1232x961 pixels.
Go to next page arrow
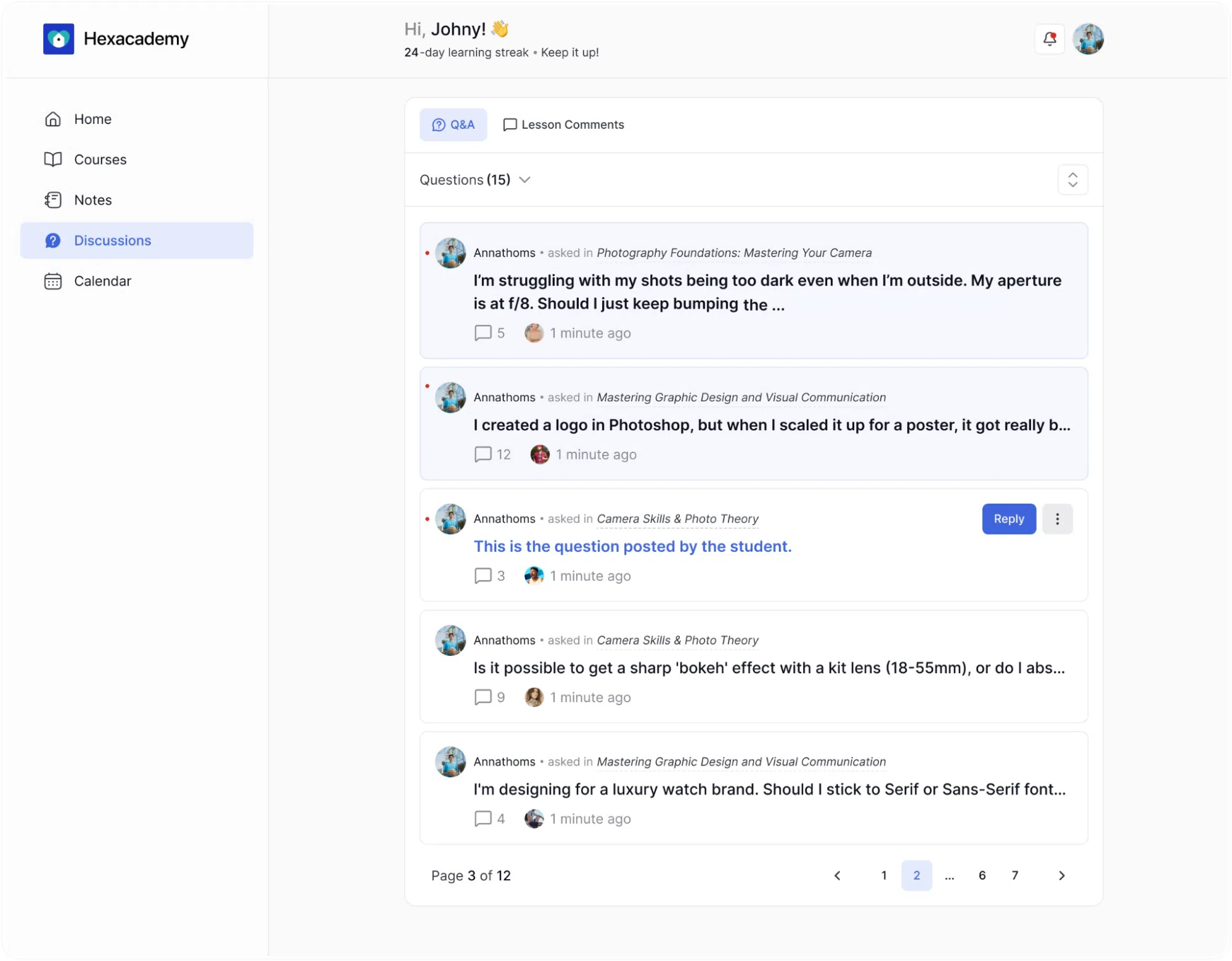pos(1061,876)
